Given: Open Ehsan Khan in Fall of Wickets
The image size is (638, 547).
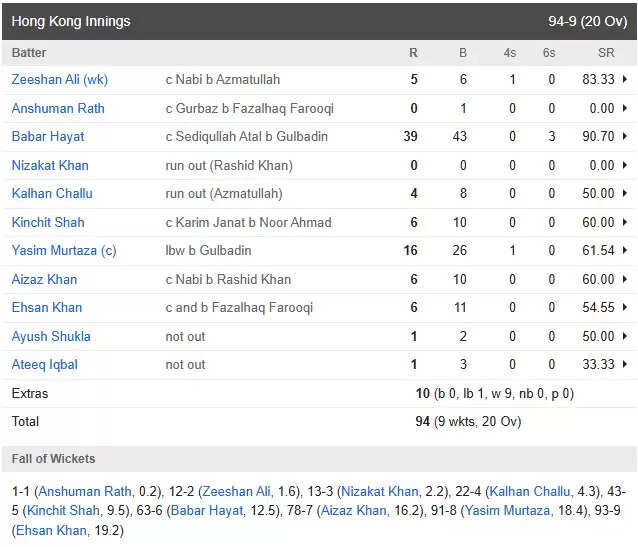Looking at the screenshot, I should pos(51,530).
